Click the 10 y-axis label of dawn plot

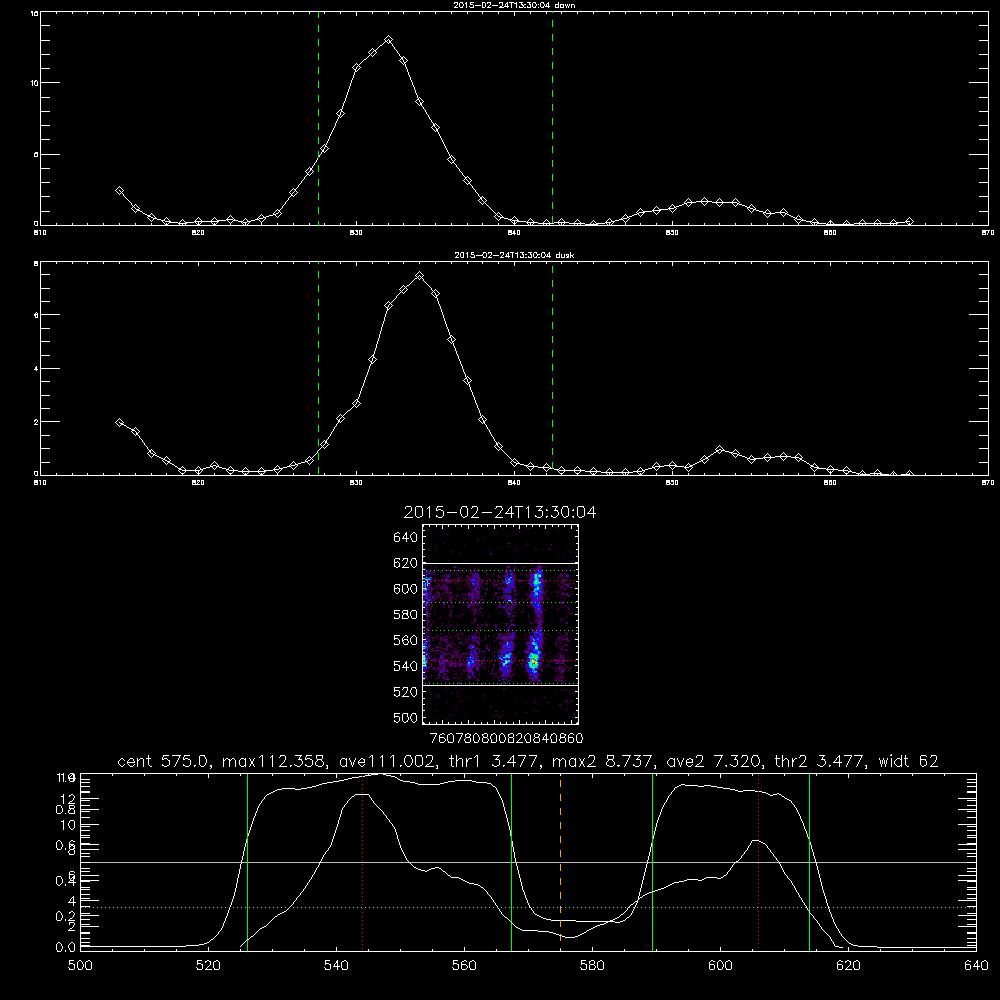pos(34,83)
